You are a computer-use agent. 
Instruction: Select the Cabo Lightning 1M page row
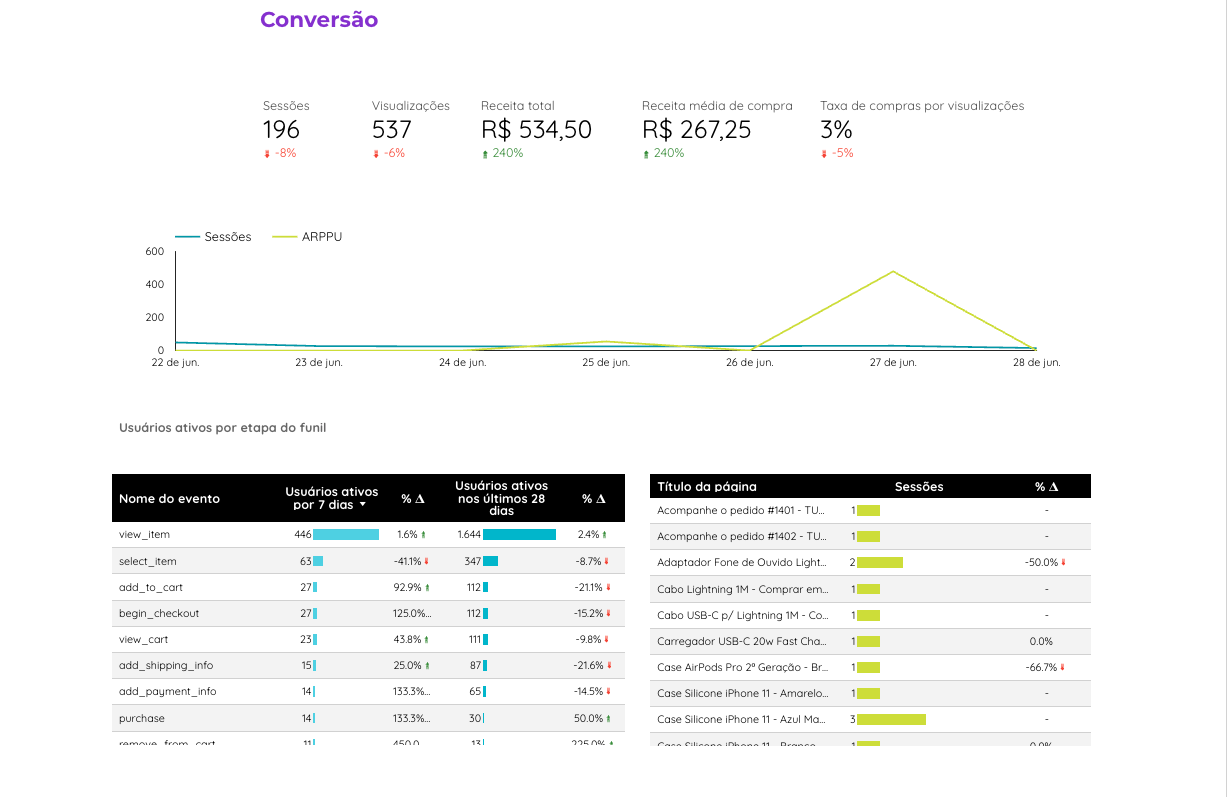tap(870, 589)
